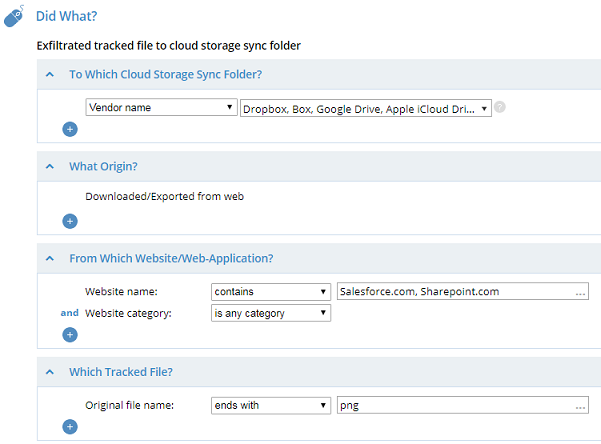The image size is (601, 444).
Task: Add condition with plus icon under Vendor name
Action: [70, 128]
